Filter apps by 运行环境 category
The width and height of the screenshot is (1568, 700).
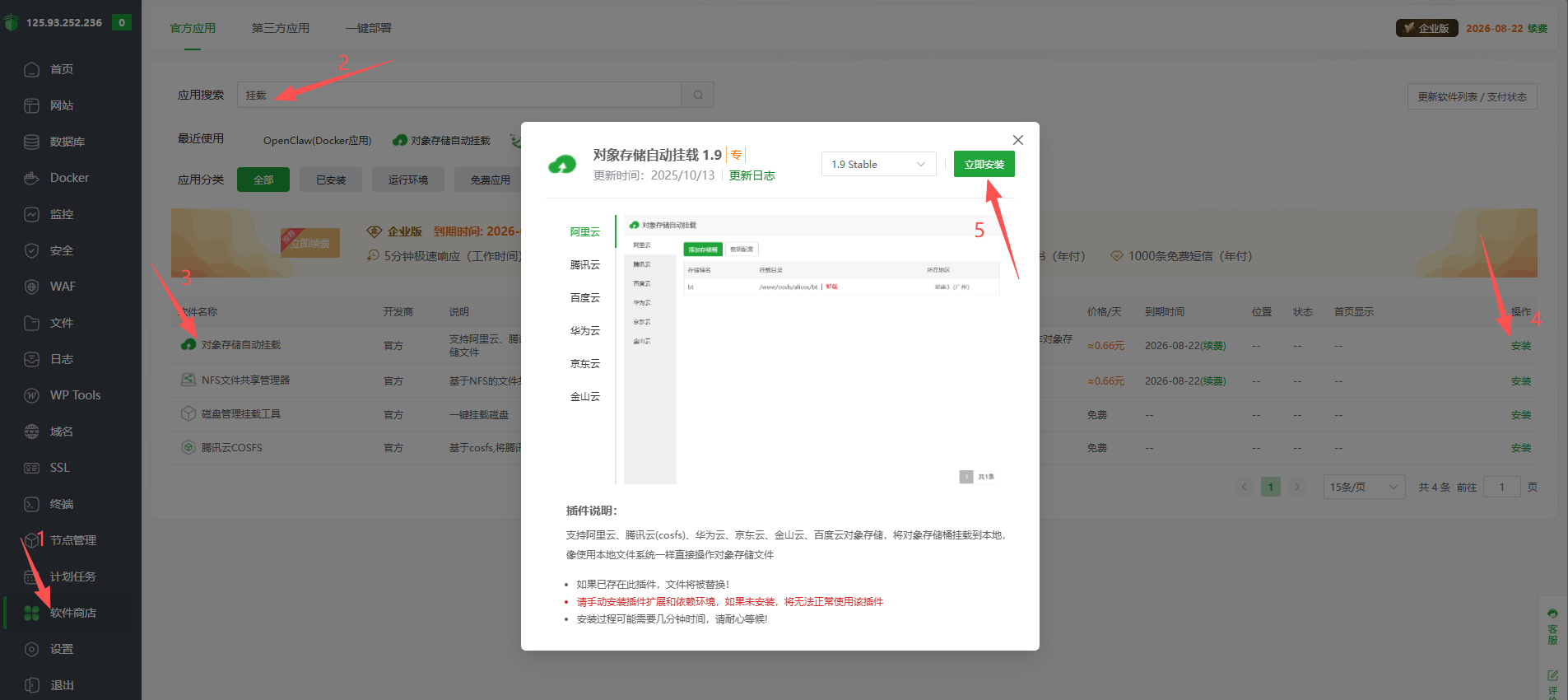tap(408, 180)
